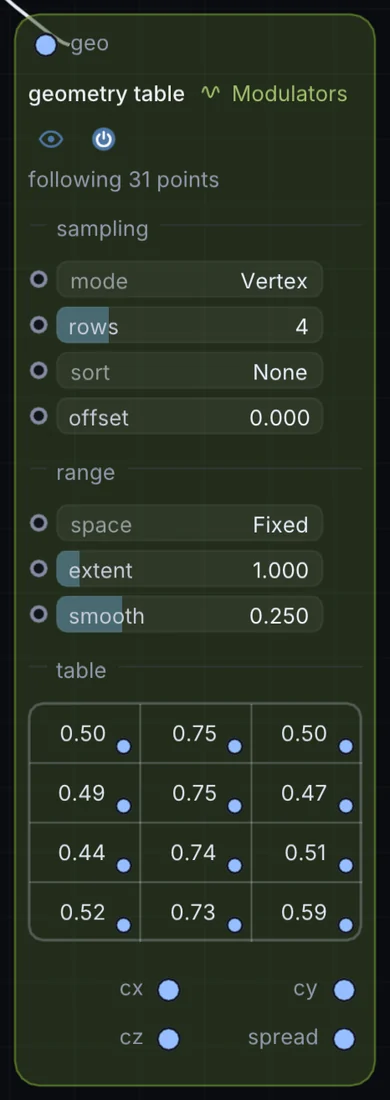
Task: Toggle the node power button
Action: [x=104, y=140]
